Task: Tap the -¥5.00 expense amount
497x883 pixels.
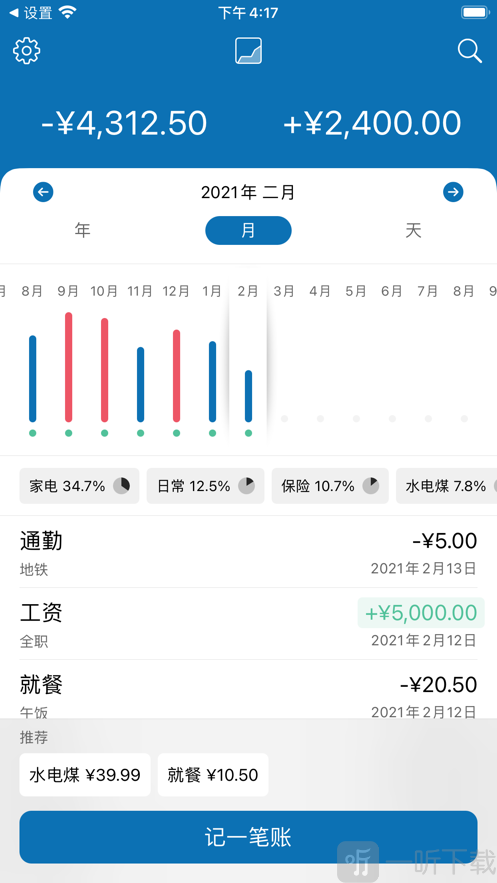Action: click(x=444, y=541)
